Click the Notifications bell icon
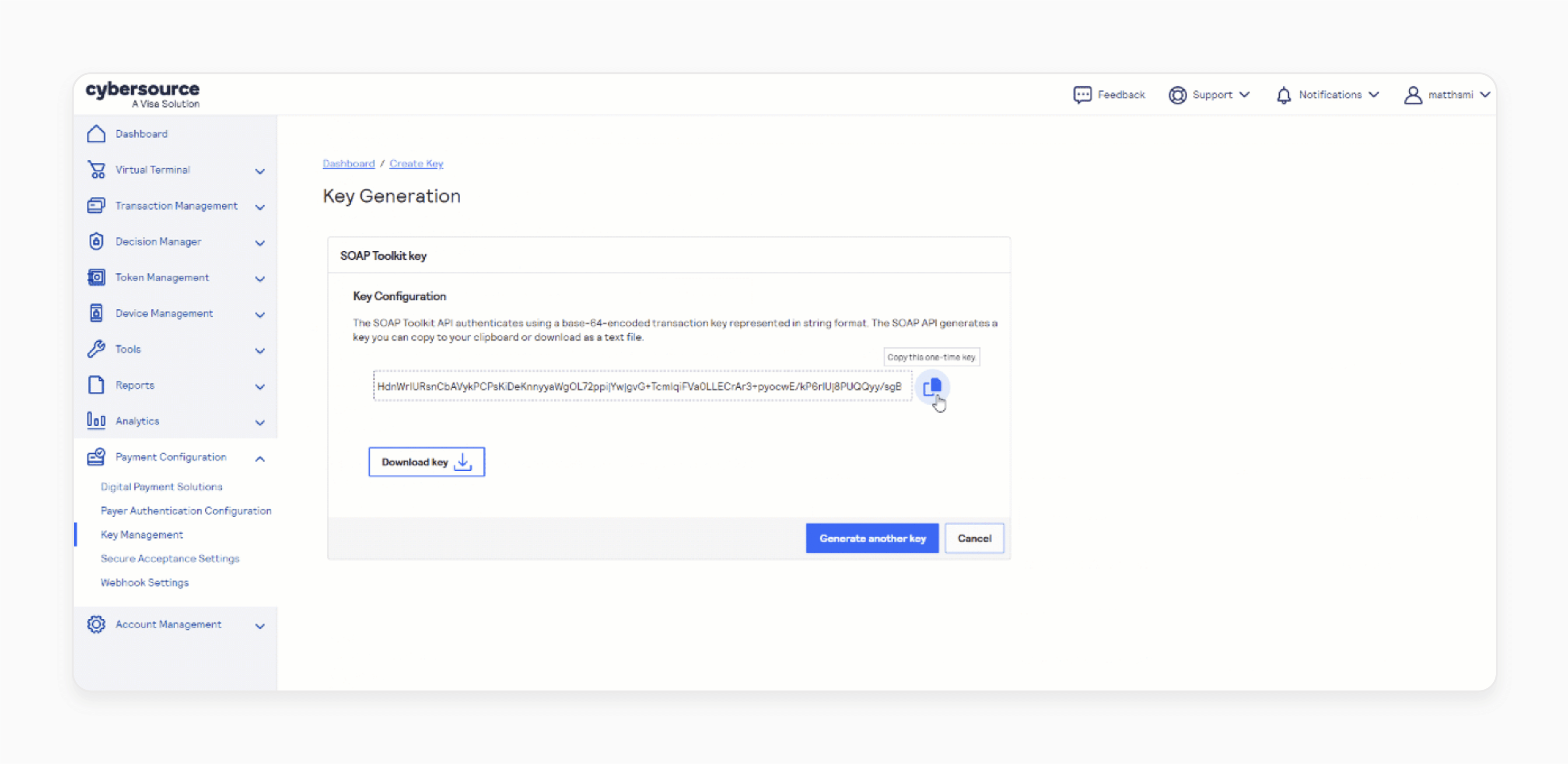 tap(1283, 95)
